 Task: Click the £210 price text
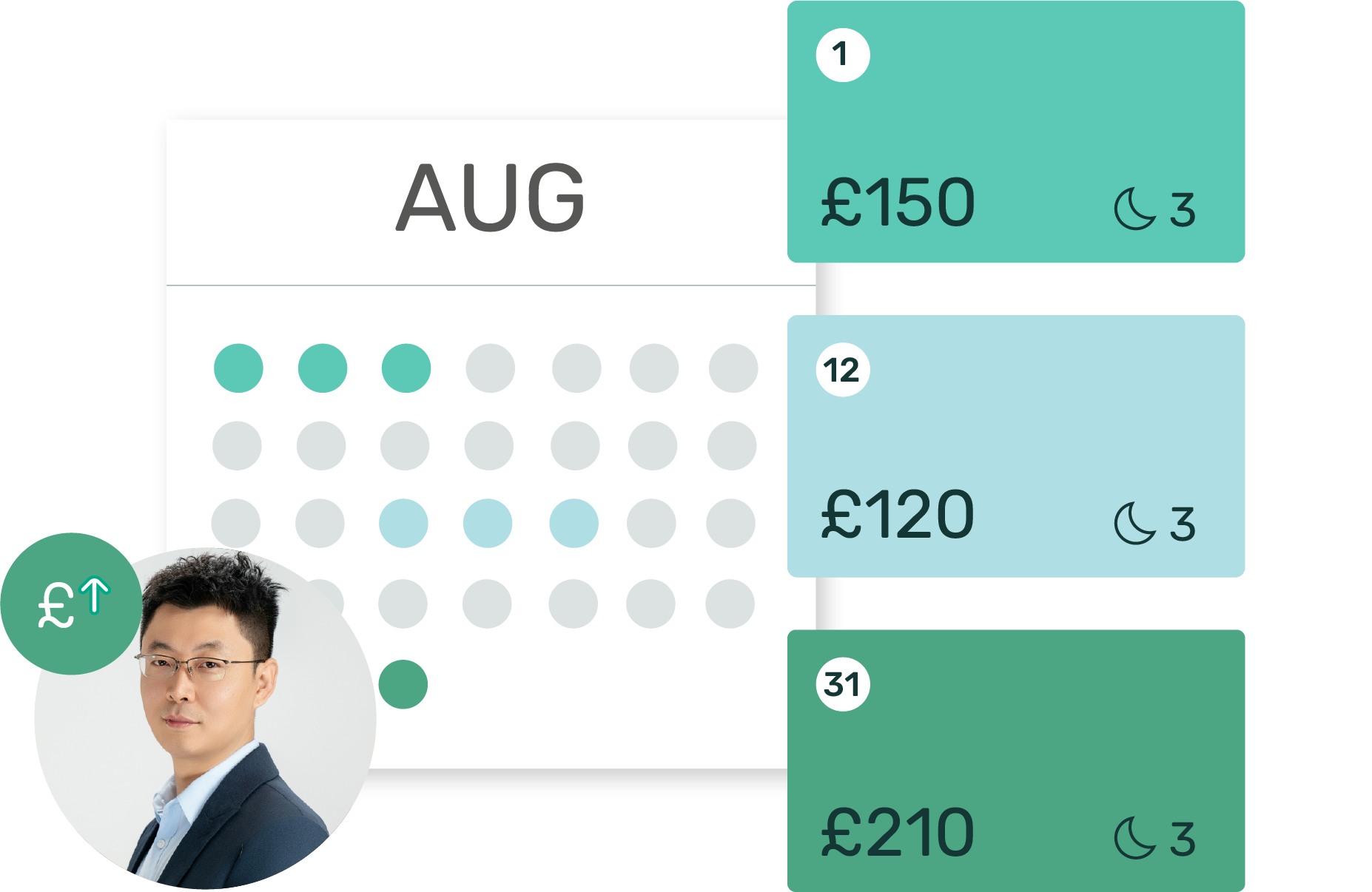tap(898, 832)
